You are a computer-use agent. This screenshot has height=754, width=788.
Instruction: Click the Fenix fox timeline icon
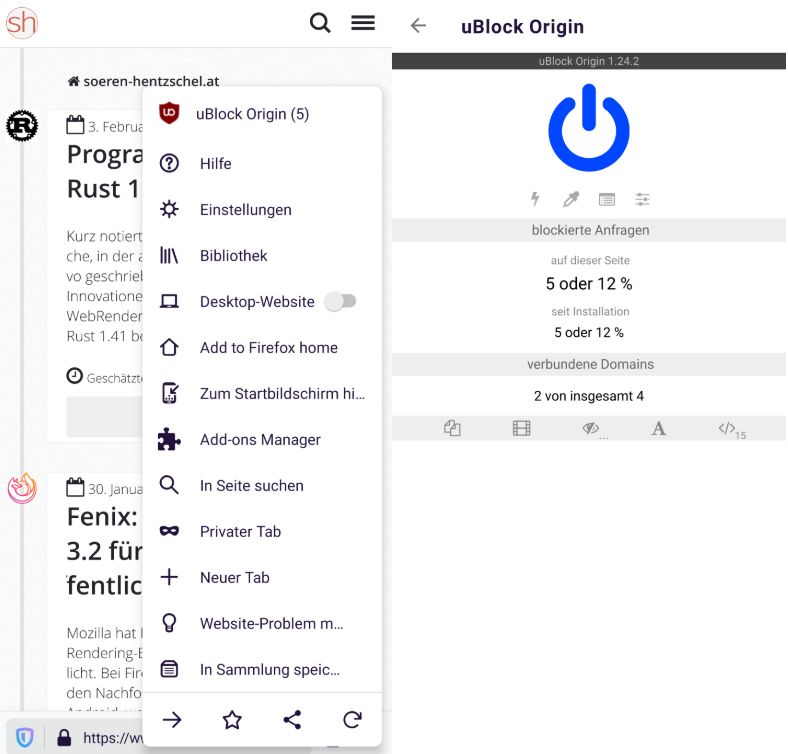[22, 488]
